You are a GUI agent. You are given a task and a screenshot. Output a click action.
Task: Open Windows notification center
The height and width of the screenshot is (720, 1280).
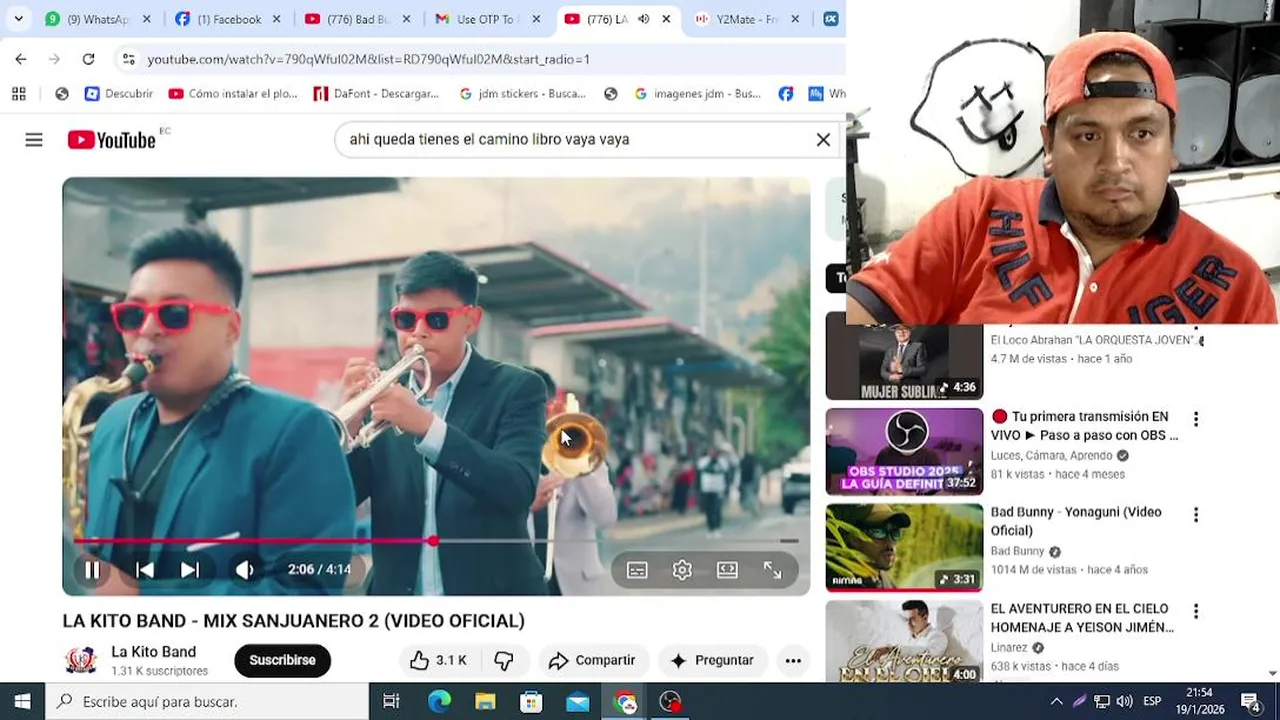(x=1250, y=702)
